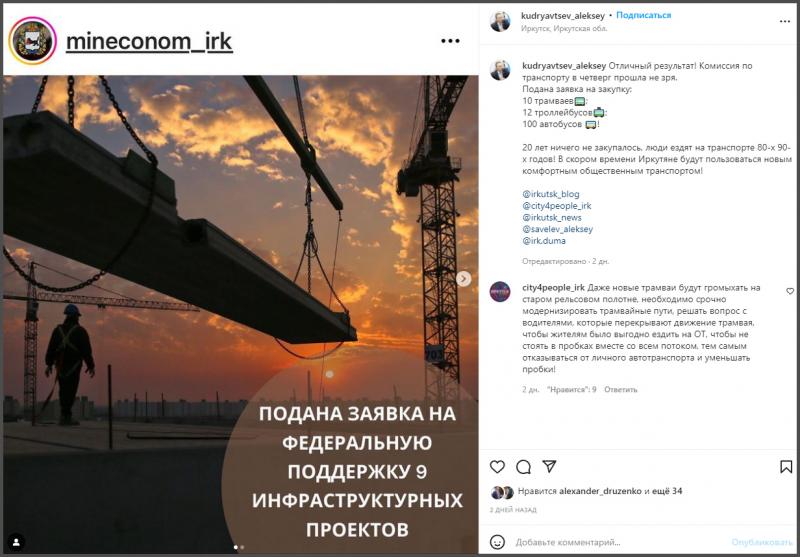800x557 pixels.
Task: Advance to next carousel image arrow
Action: point(463,278)
